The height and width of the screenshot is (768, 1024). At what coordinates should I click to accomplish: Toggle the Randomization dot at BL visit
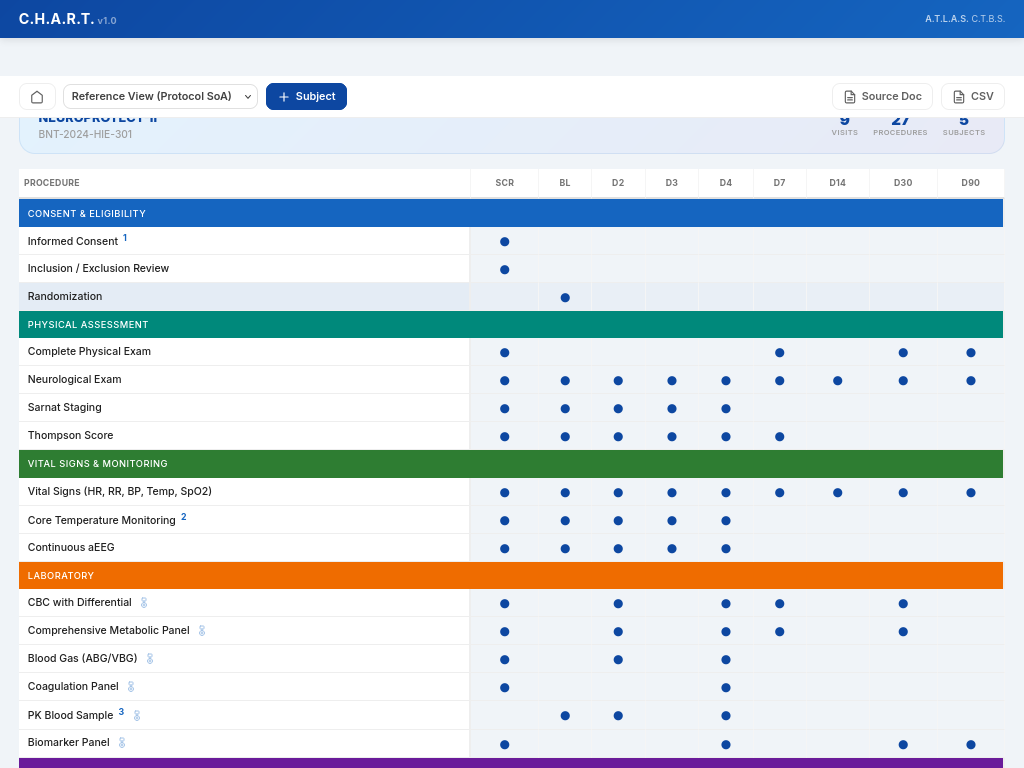pos(565,297)
